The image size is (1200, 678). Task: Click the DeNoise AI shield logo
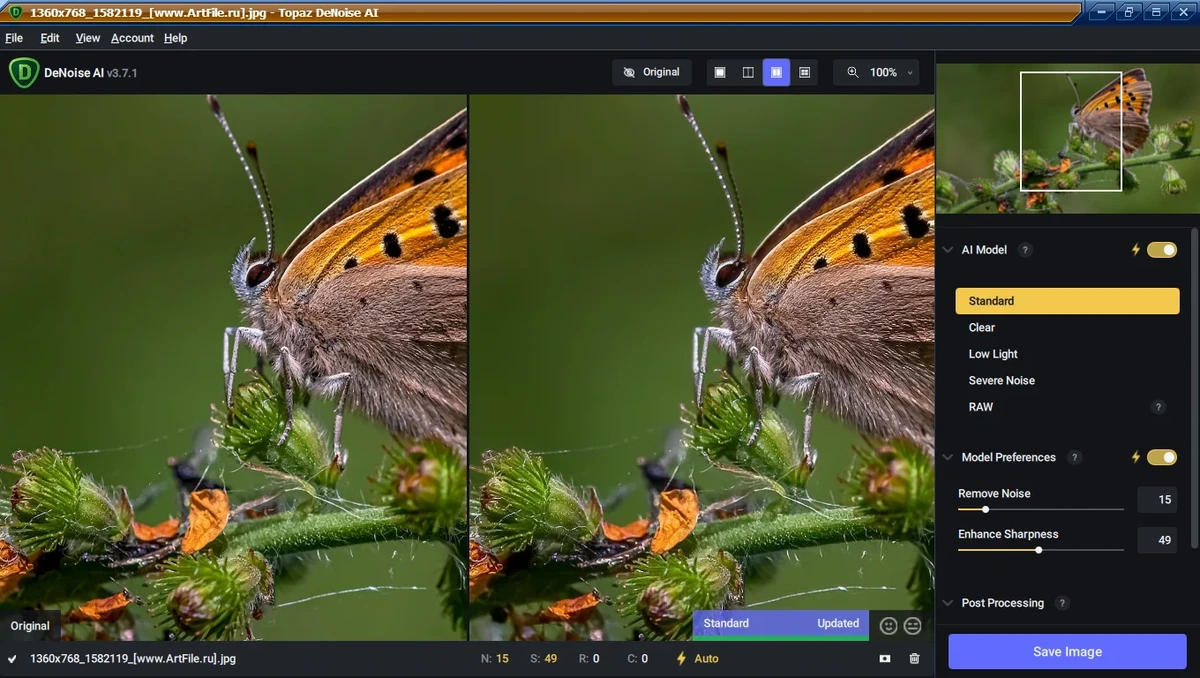click(23, 73)
